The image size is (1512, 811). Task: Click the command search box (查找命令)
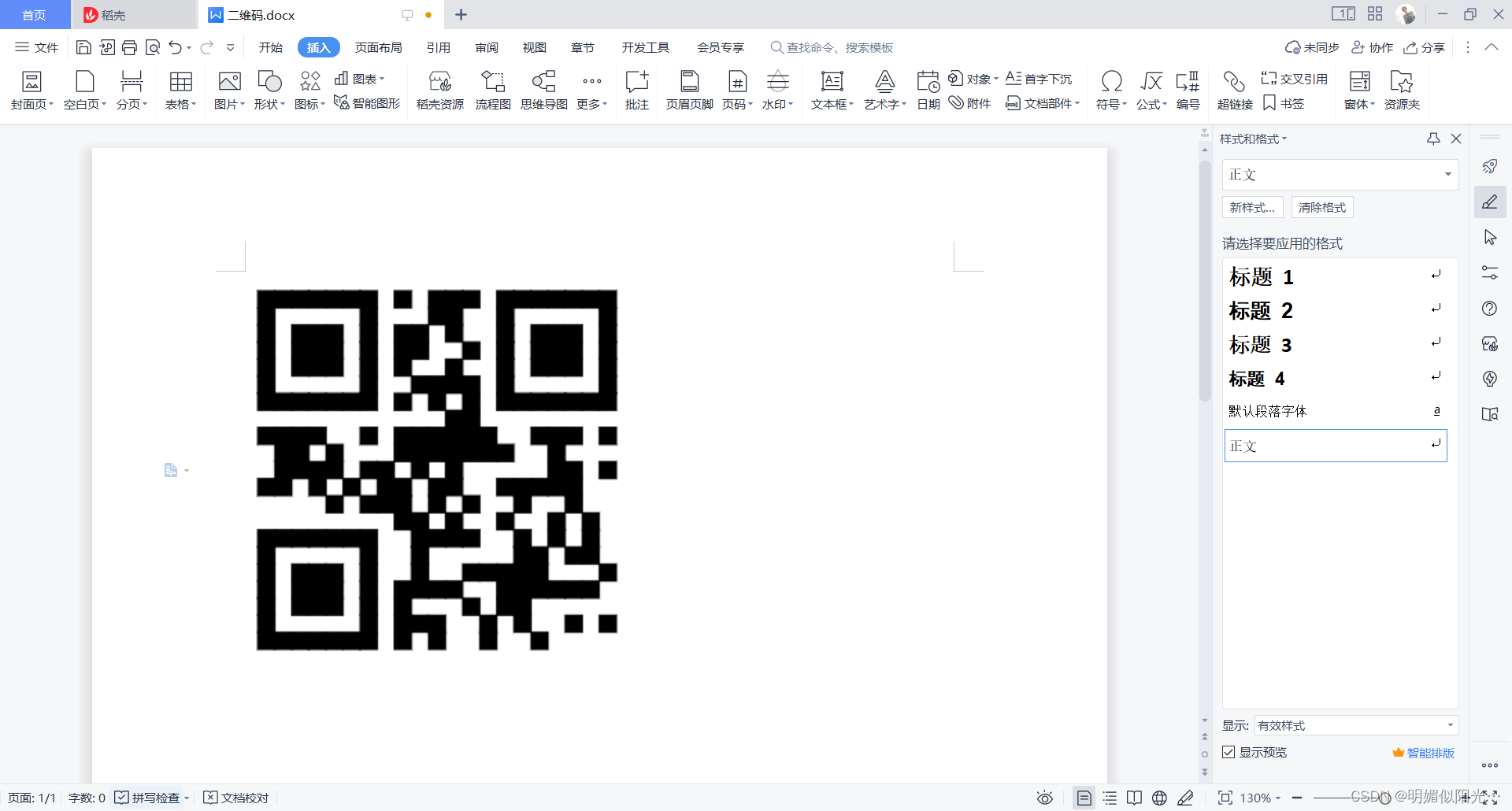point(832,47)
